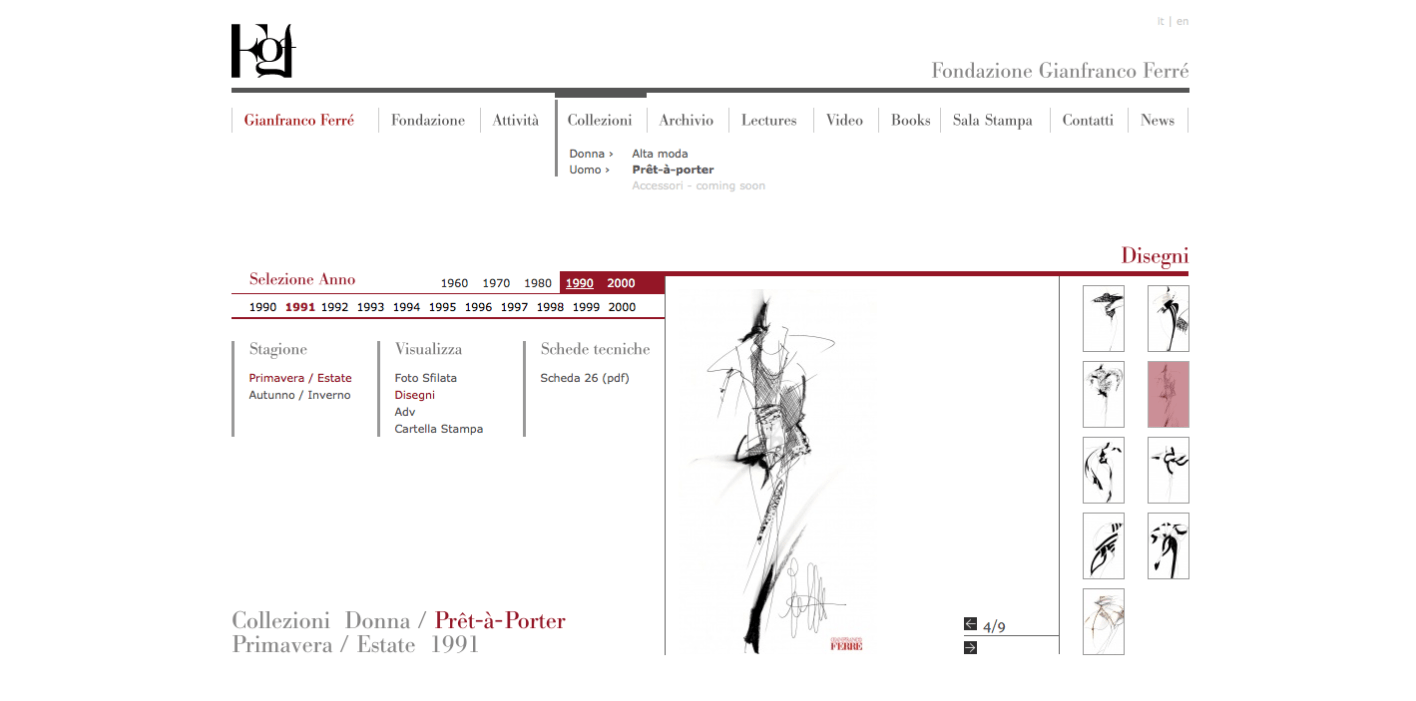1416x701 pixels.
Task: Open the Archivio menu item
Action: (x=686, y=120)
